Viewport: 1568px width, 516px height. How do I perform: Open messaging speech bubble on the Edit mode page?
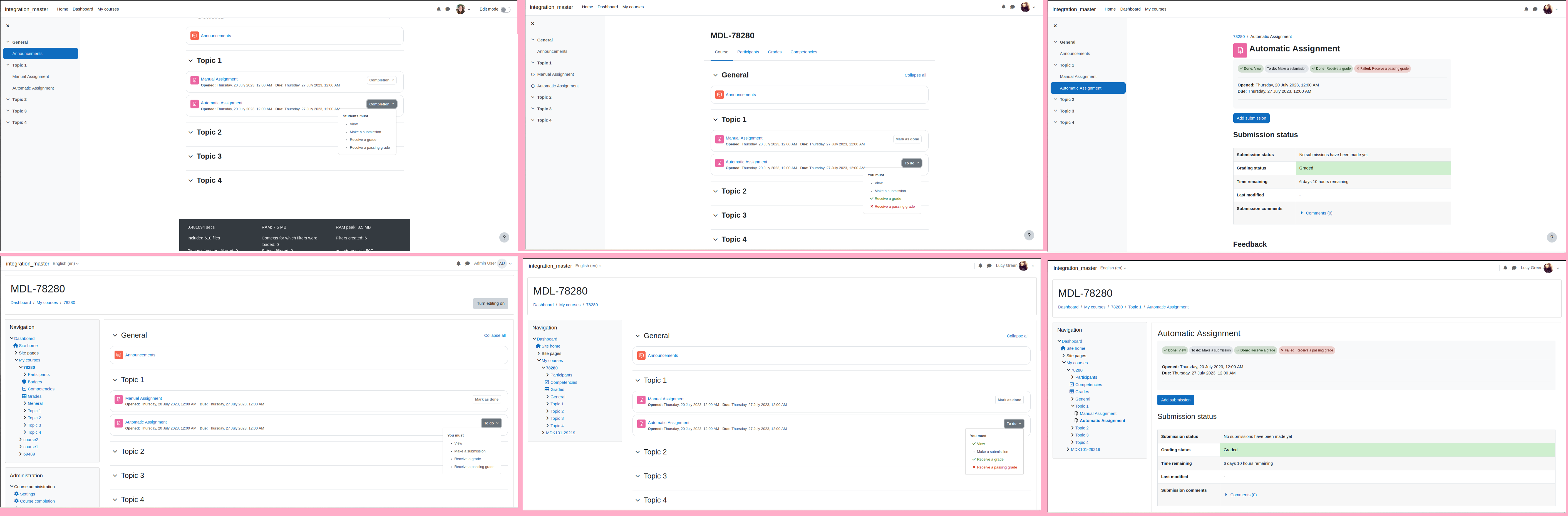pyautogui.click(x=447, y=9)
